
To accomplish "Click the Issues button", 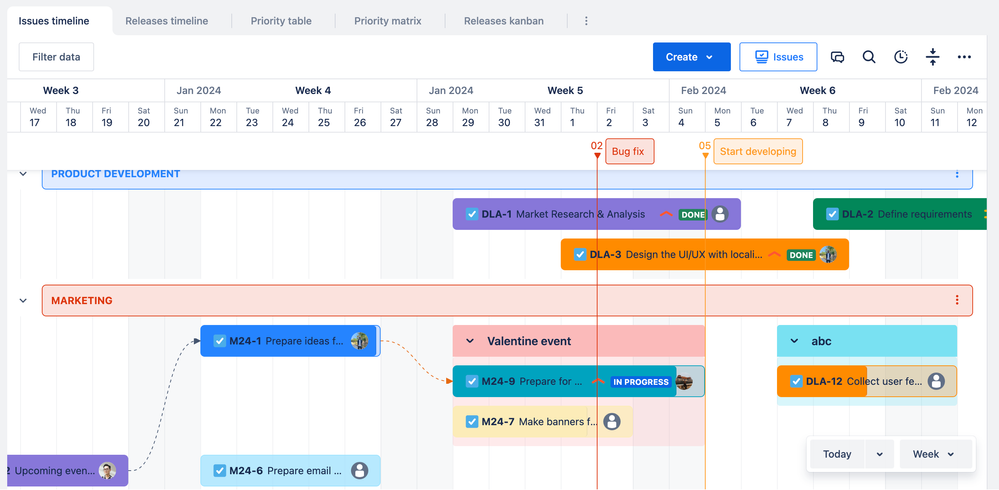I will click(x=779, y=57).
